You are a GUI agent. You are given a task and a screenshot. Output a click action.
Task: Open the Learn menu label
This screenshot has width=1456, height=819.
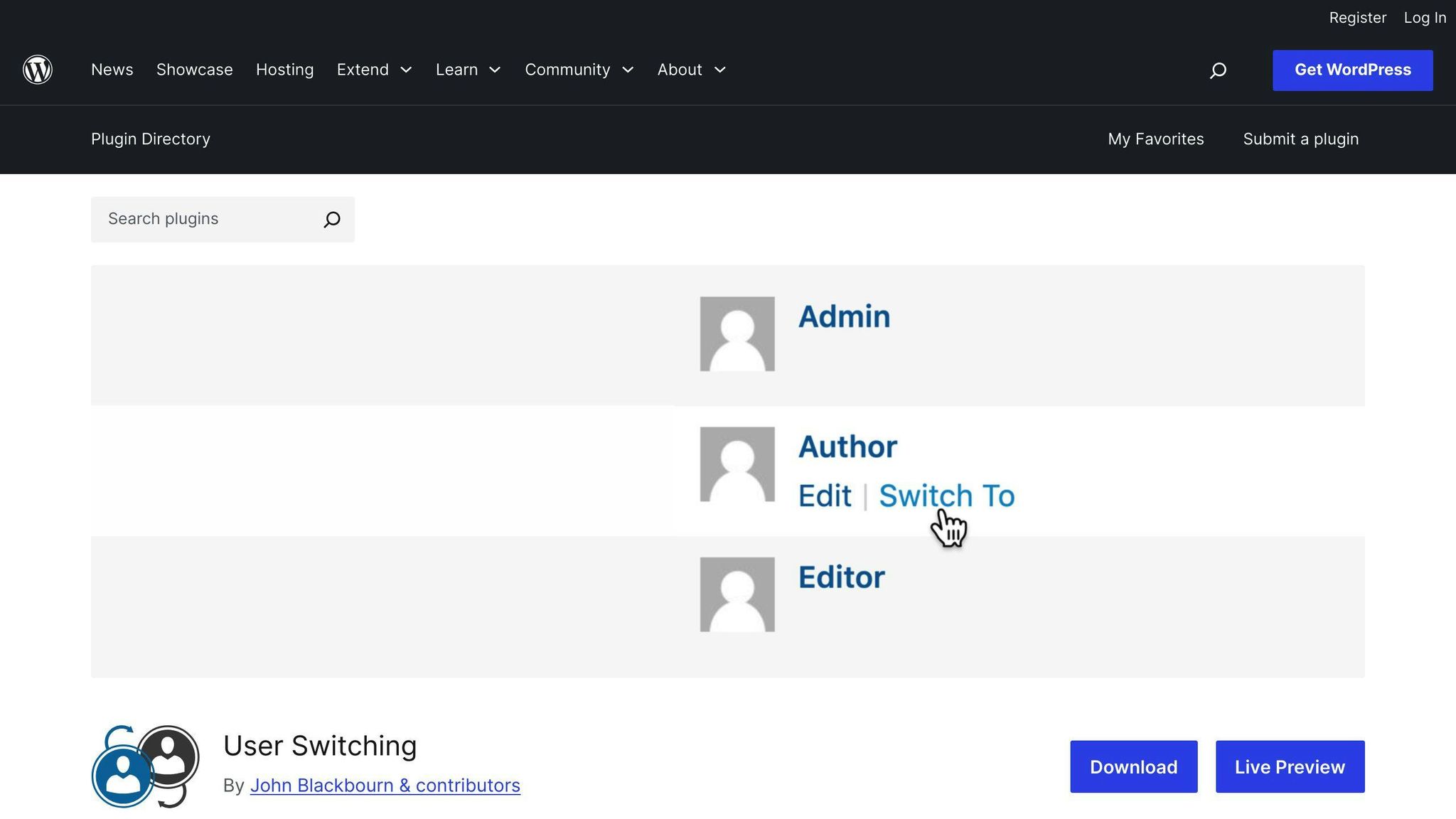click(456, 70)
